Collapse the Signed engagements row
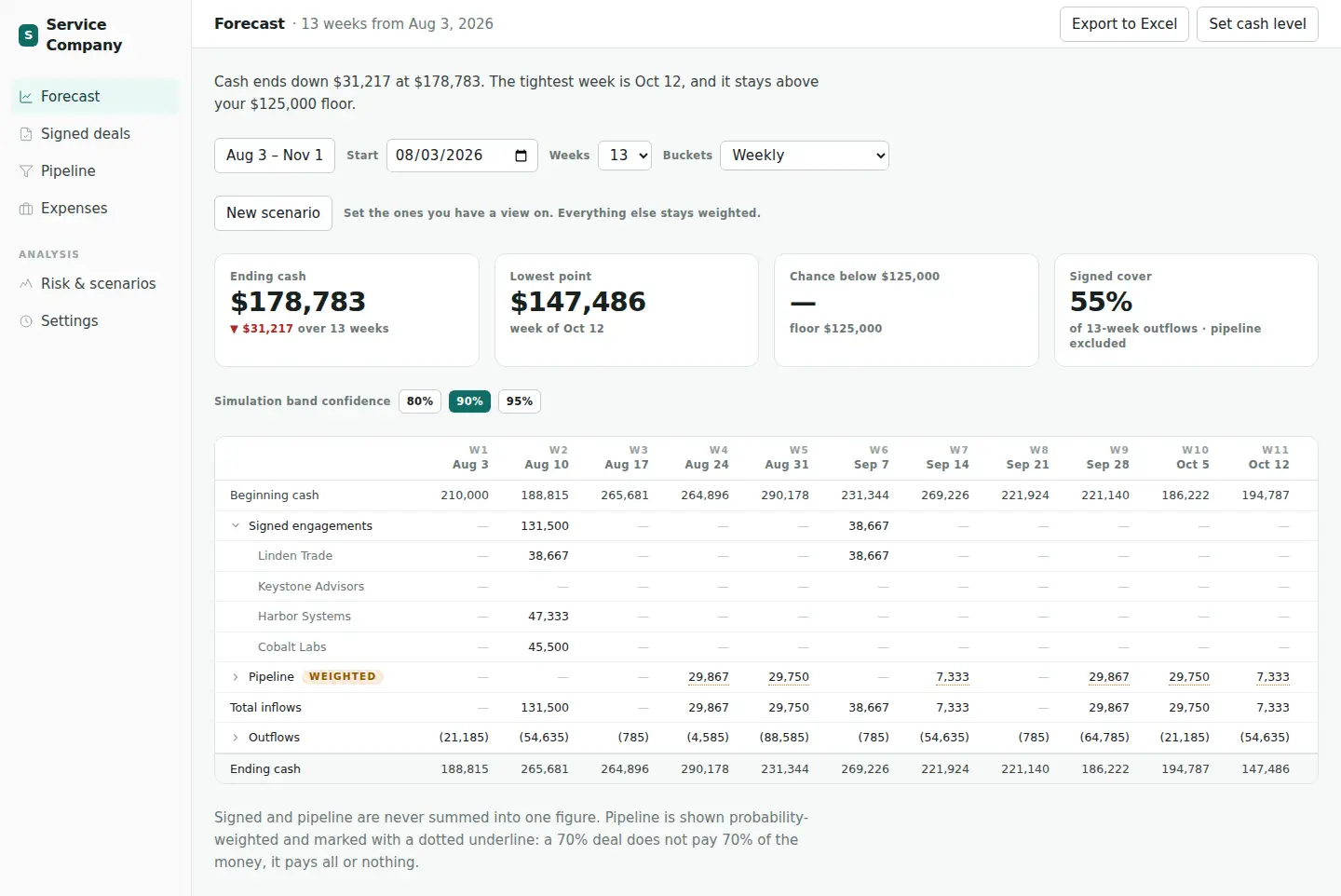The height and width of the screenshot is (896, 1341). (x=236, y=526)
